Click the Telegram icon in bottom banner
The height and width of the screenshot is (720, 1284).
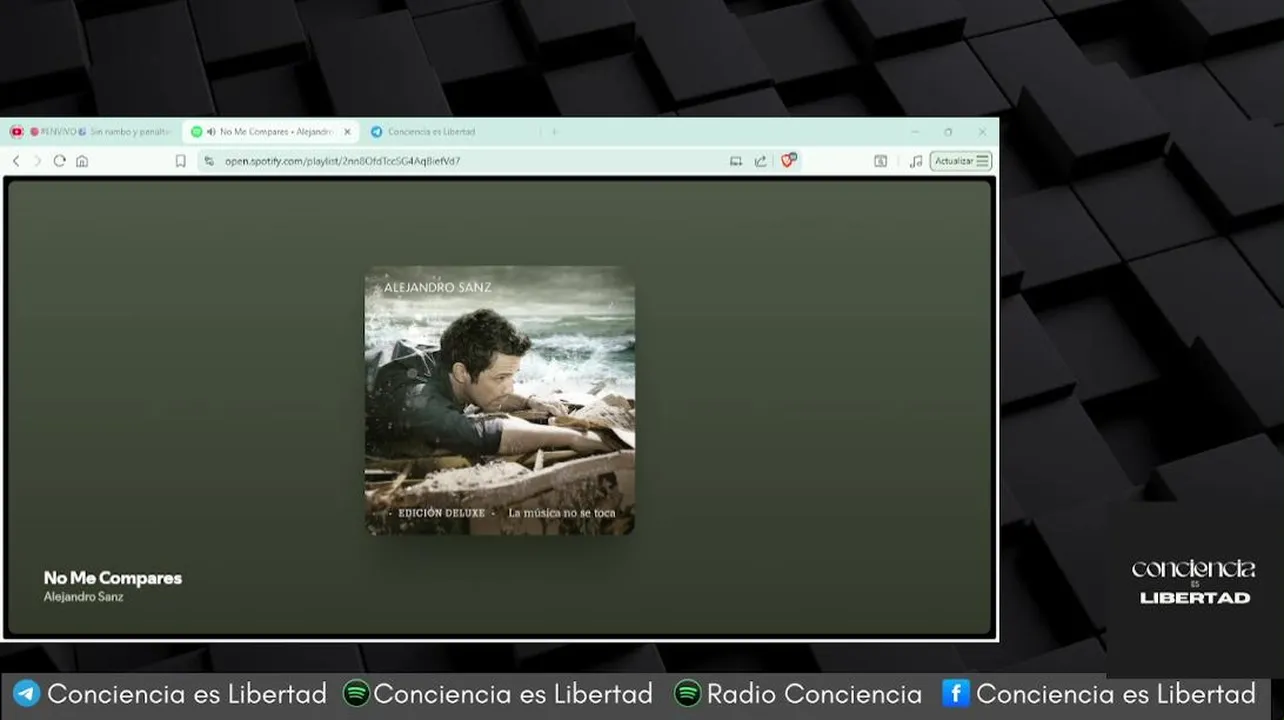point(27,694)
